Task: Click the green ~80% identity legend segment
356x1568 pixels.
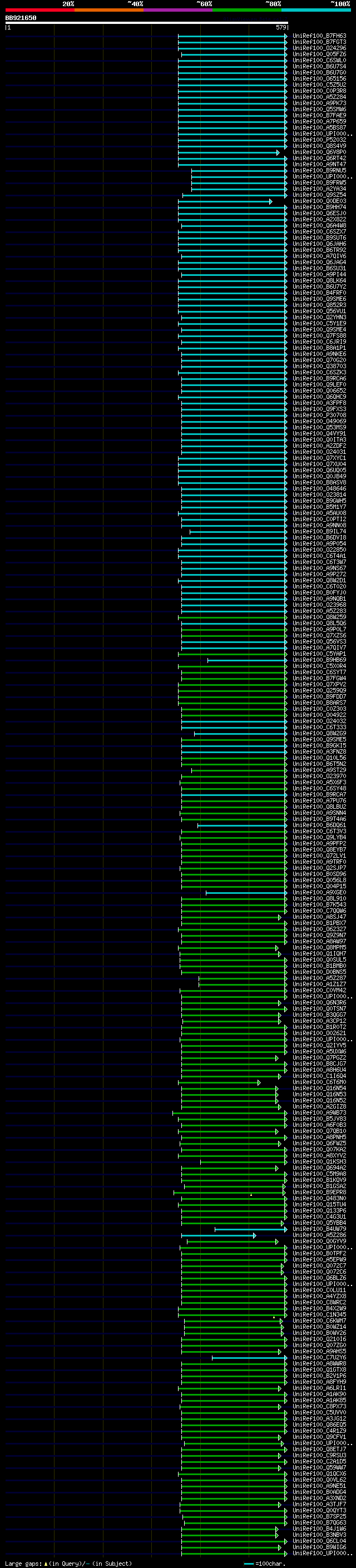Action: click(247, 11)
